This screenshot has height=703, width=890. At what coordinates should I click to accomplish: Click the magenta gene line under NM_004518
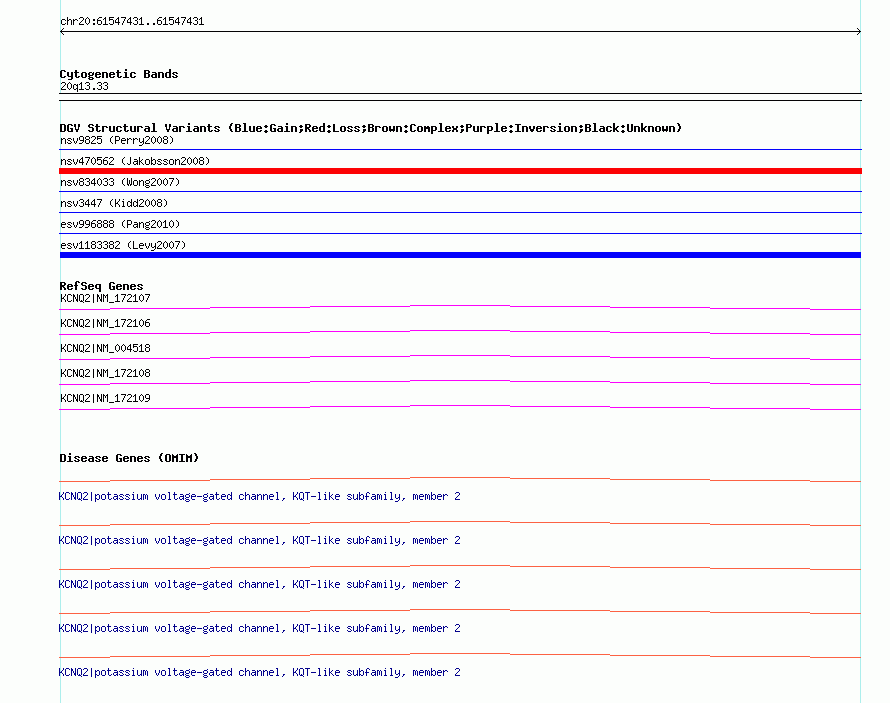(460, 357)
